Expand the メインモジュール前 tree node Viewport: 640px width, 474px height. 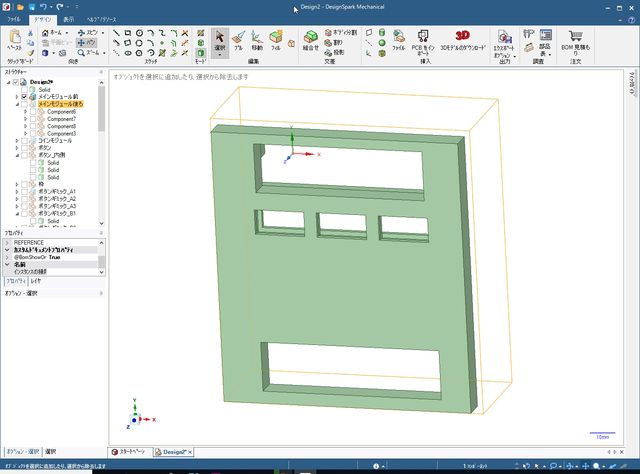(x=17, y=97)
